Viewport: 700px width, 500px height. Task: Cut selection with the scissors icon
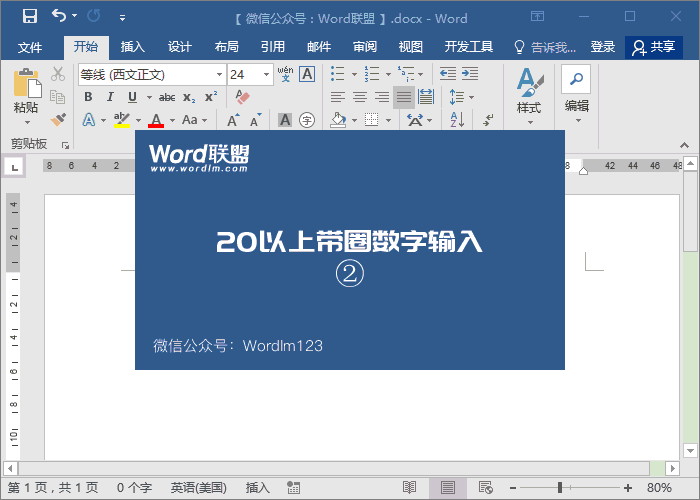(58, 74)
